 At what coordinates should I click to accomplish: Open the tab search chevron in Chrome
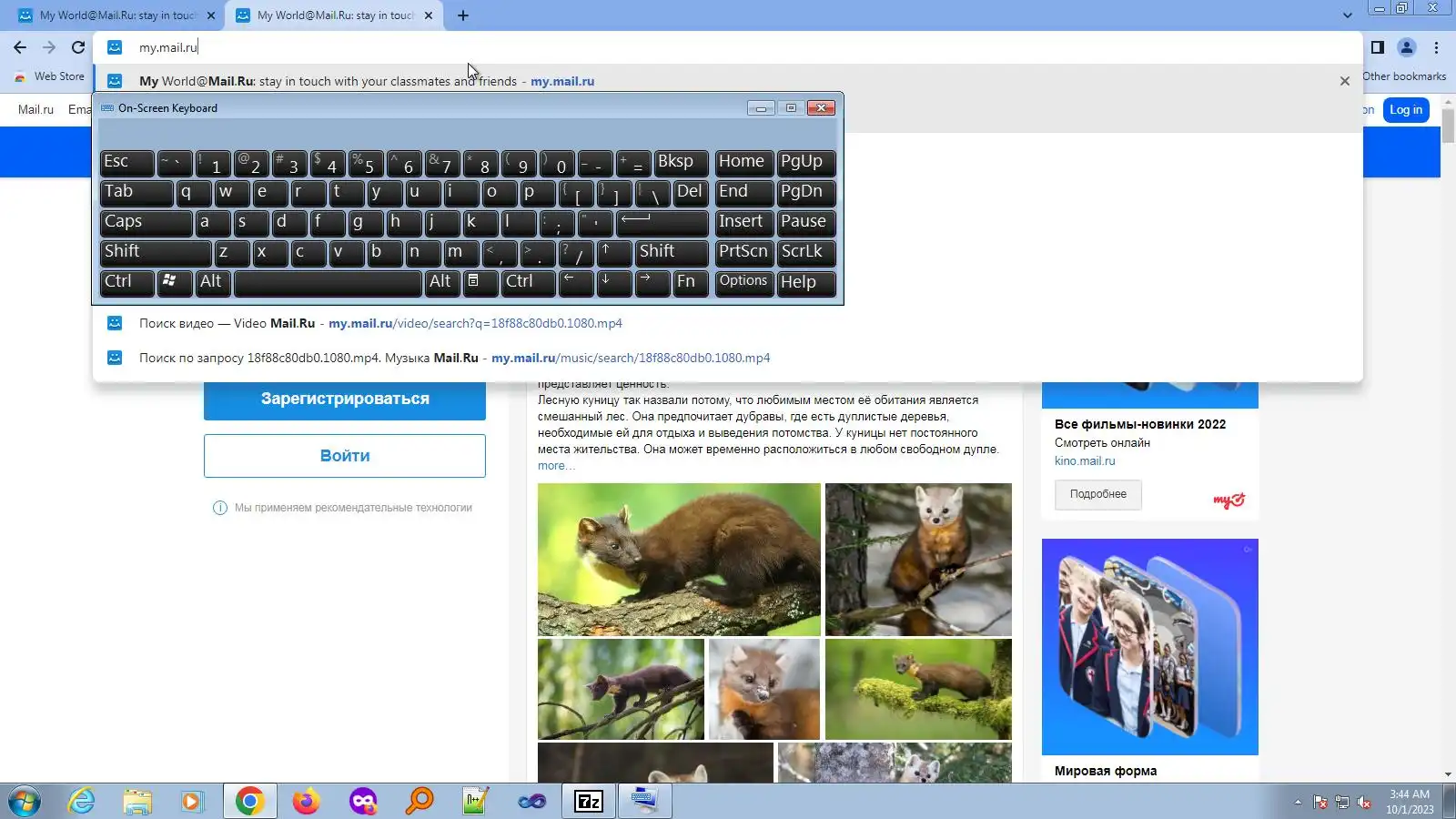[1348, 15]
